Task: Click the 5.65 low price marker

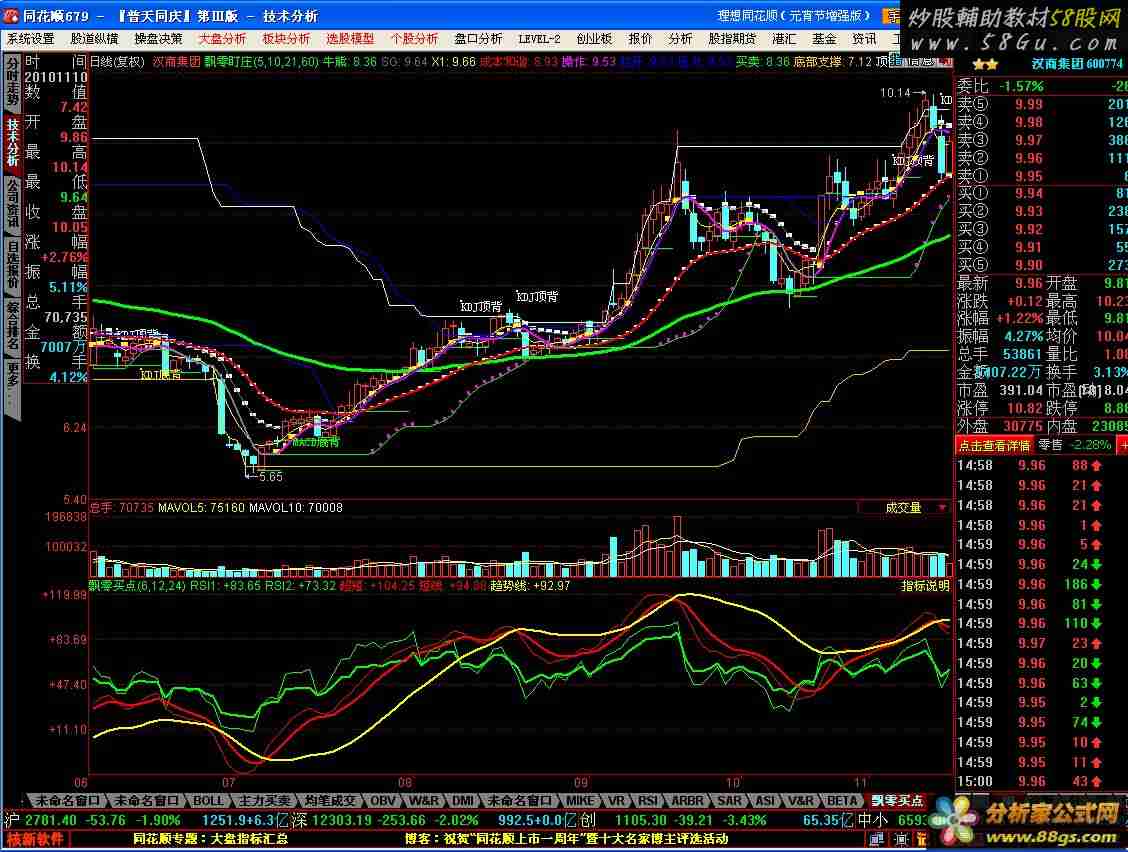Action: click(x=270, y=476)
